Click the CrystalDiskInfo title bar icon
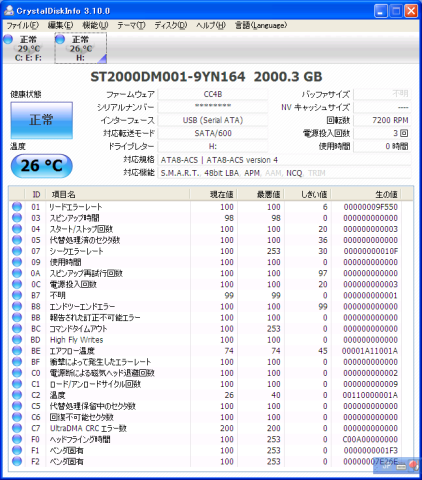Image resolution: width=422 pixels, height=480 pixels. click(x=9, y=10)
